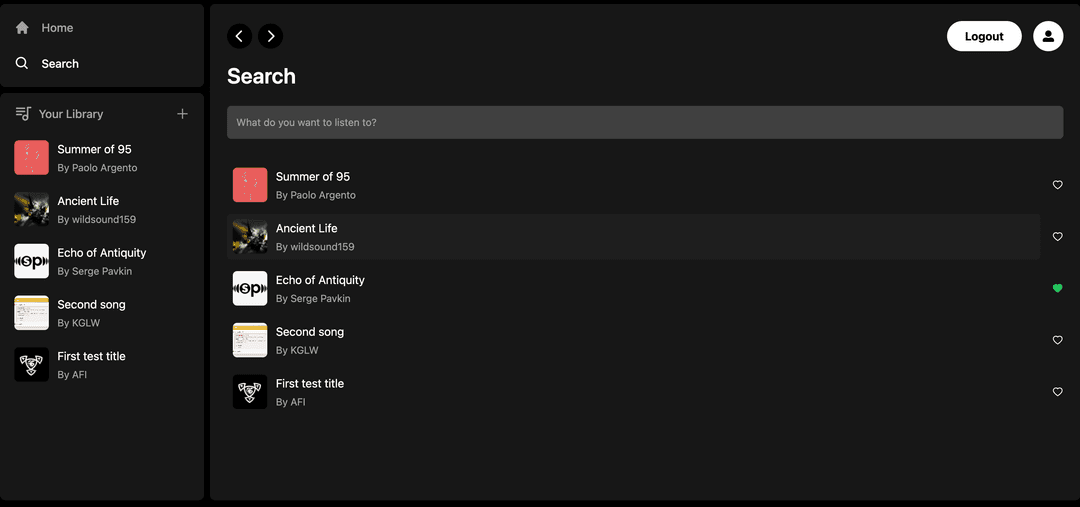Select First test title in search results
1080x507 pixels.
tap(634, 391)
